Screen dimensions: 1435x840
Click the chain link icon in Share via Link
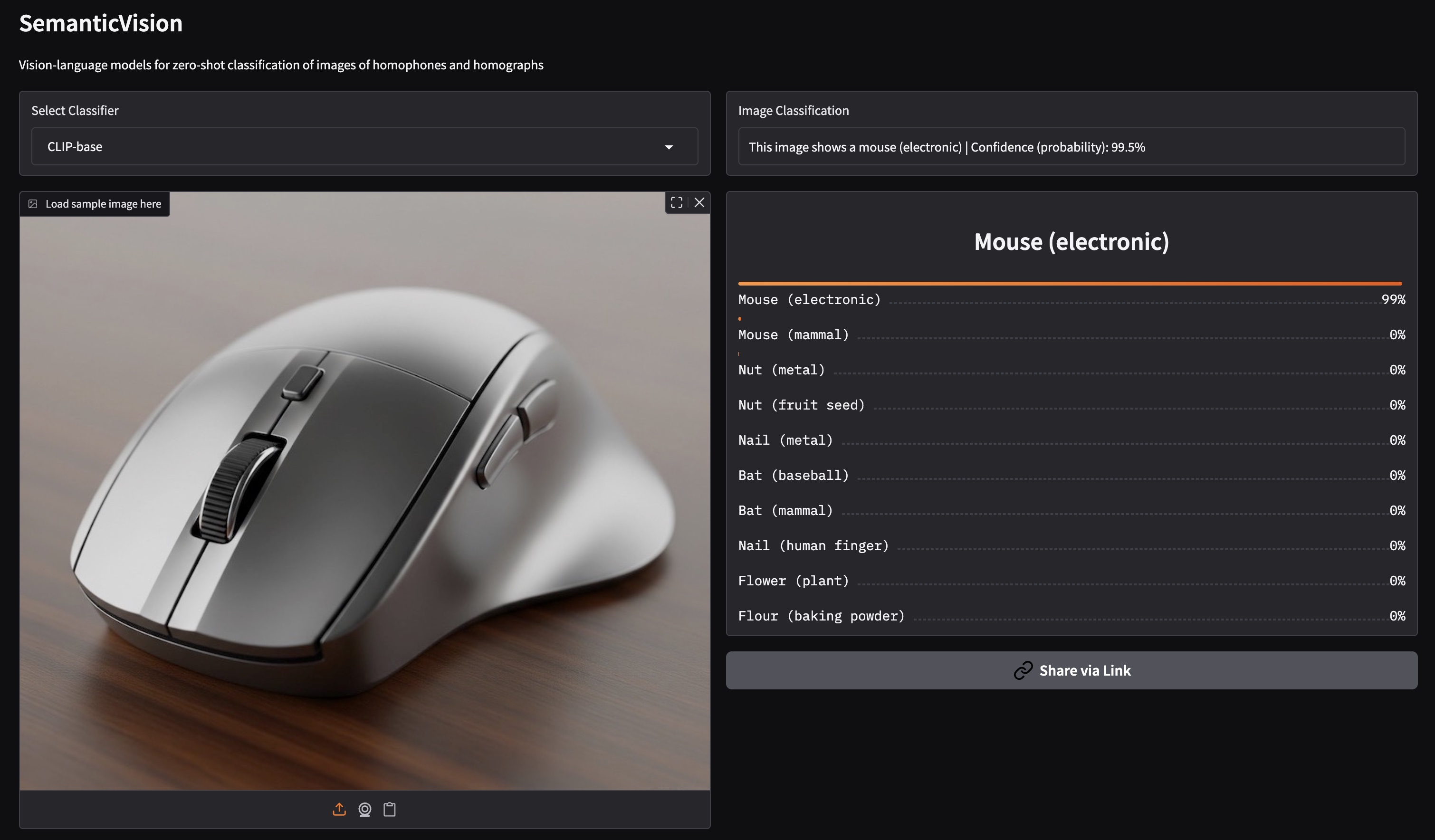(1025, 670)
